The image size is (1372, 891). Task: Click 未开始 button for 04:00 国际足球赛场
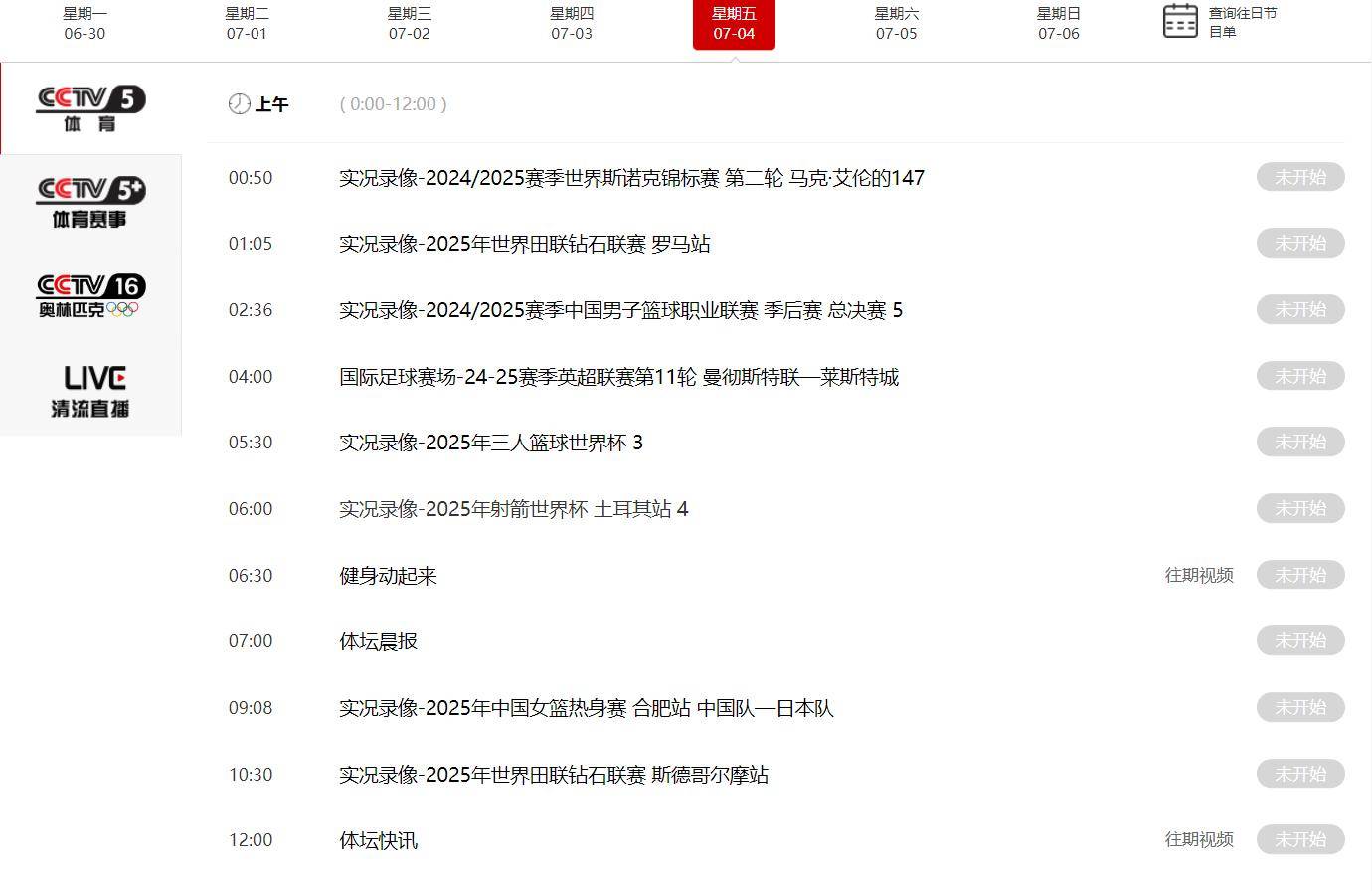pyautogui.click(x=1300, y=376)
